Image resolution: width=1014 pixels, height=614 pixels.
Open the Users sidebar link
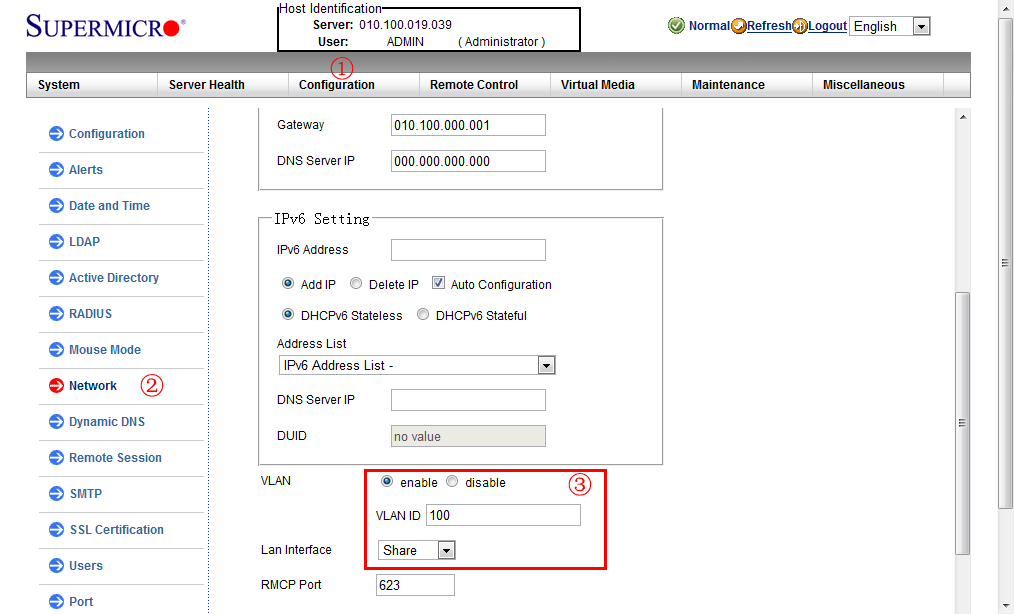(x=86, y=565)
